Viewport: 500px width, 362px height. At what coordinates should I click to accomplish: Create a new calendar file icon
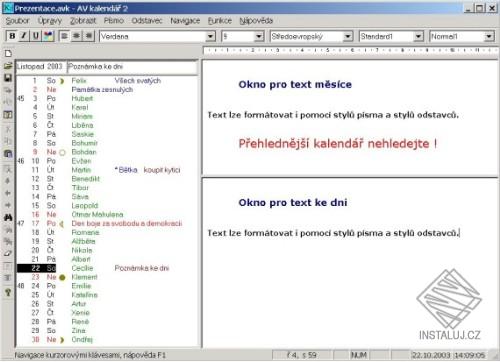click(x=8, y=53)
